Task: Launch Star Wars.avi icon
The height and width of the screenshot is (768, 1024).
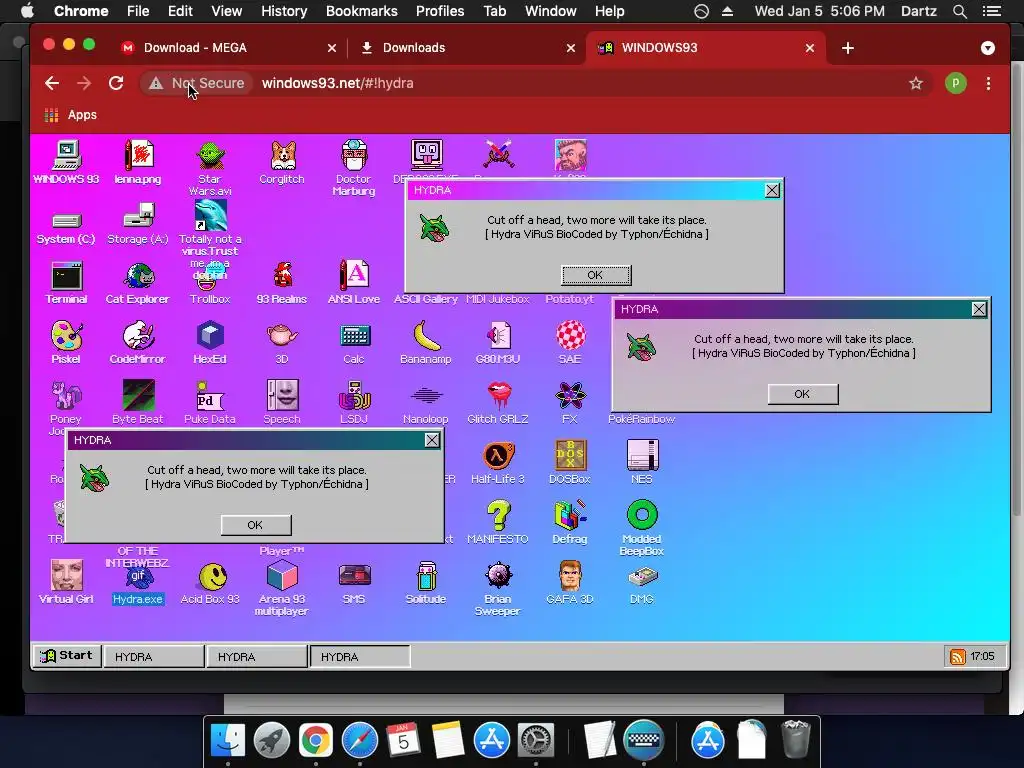Action: [210, 168]
